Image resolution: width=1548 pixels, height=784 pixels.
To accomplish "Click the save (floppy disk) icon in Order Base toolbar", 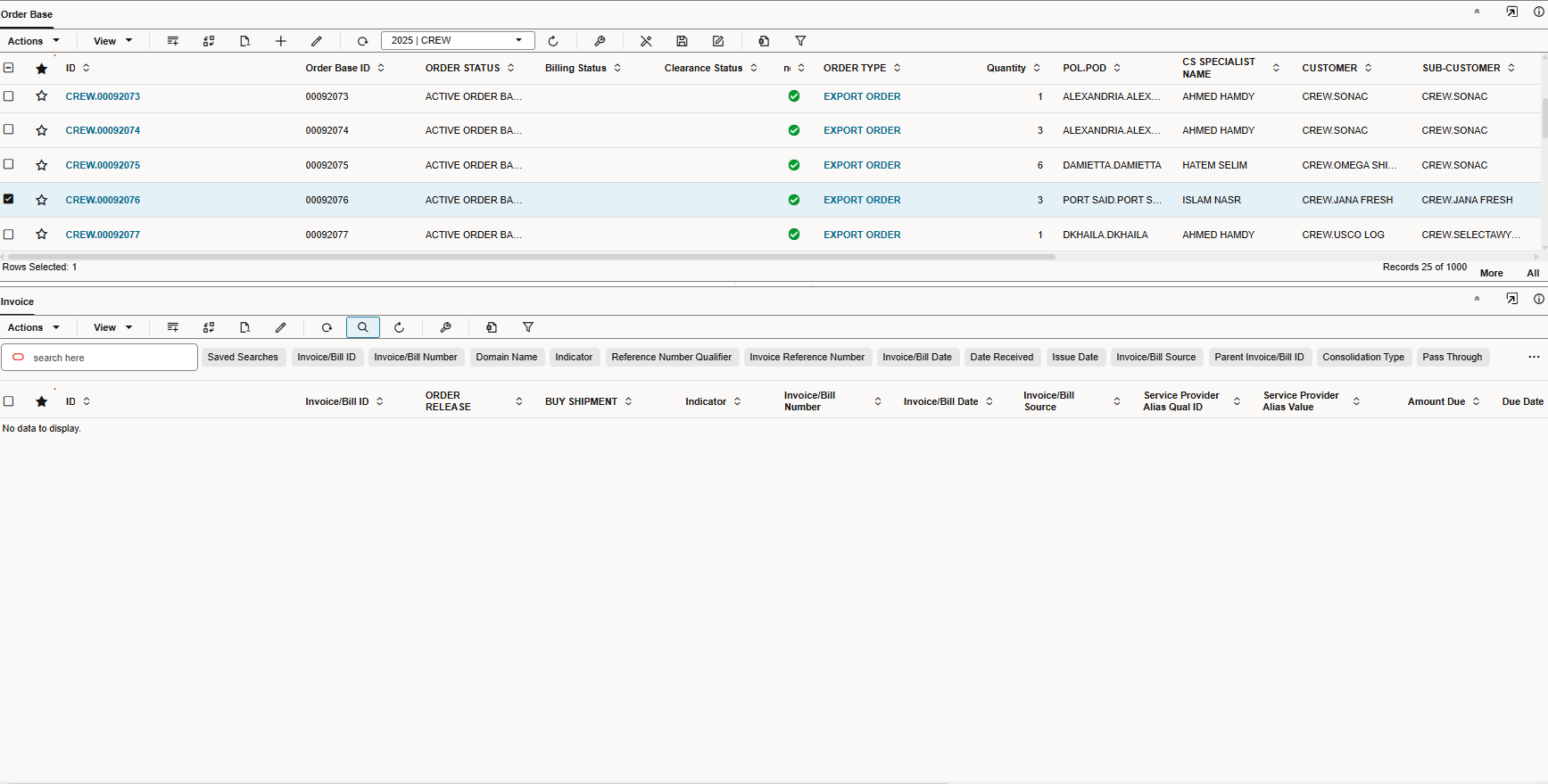I will 683,41.
